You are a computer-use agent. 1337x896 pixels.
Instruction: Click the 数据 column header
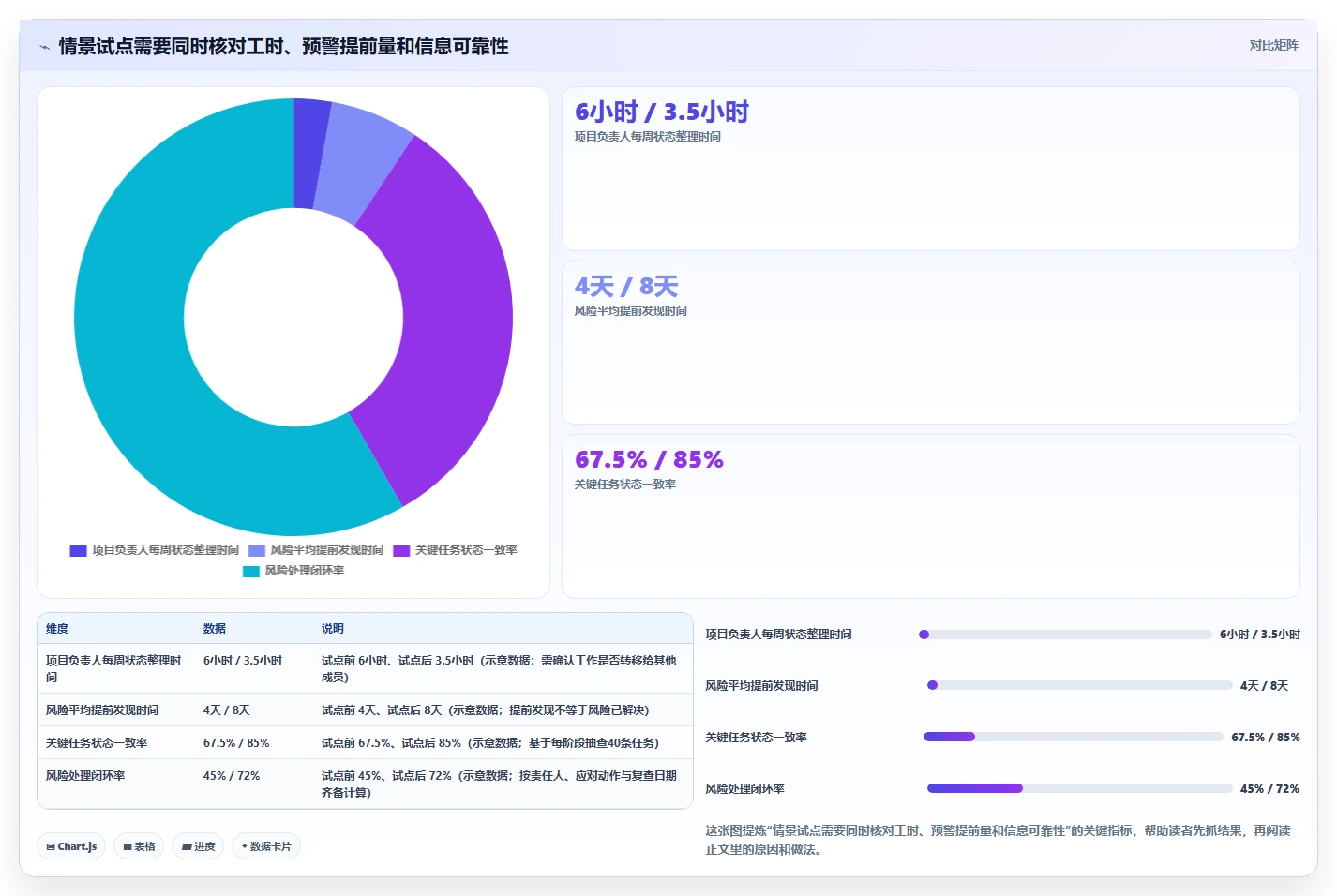coord(215,629)
